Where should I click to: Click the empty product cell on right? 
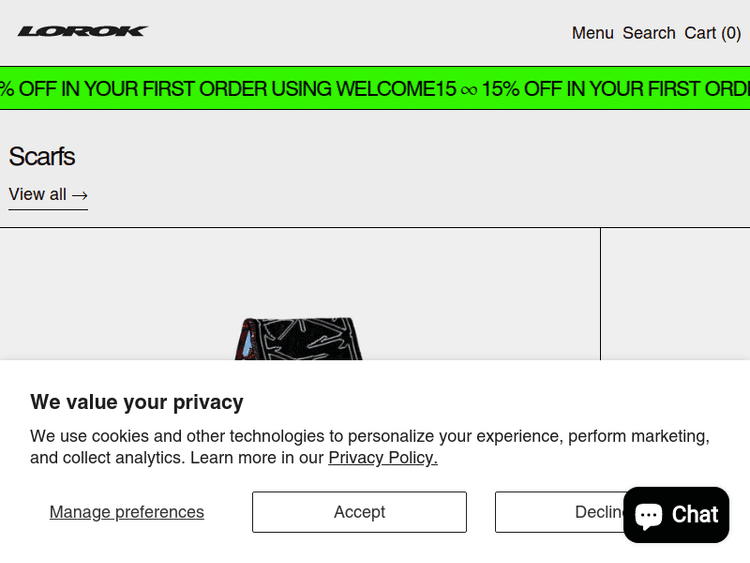[x=675, y=293]
